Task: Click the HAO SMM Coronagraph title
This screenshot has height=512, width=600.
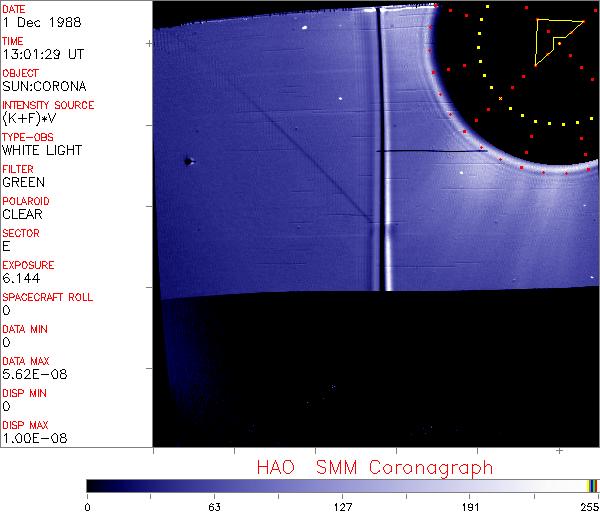Action: [374, 467]
